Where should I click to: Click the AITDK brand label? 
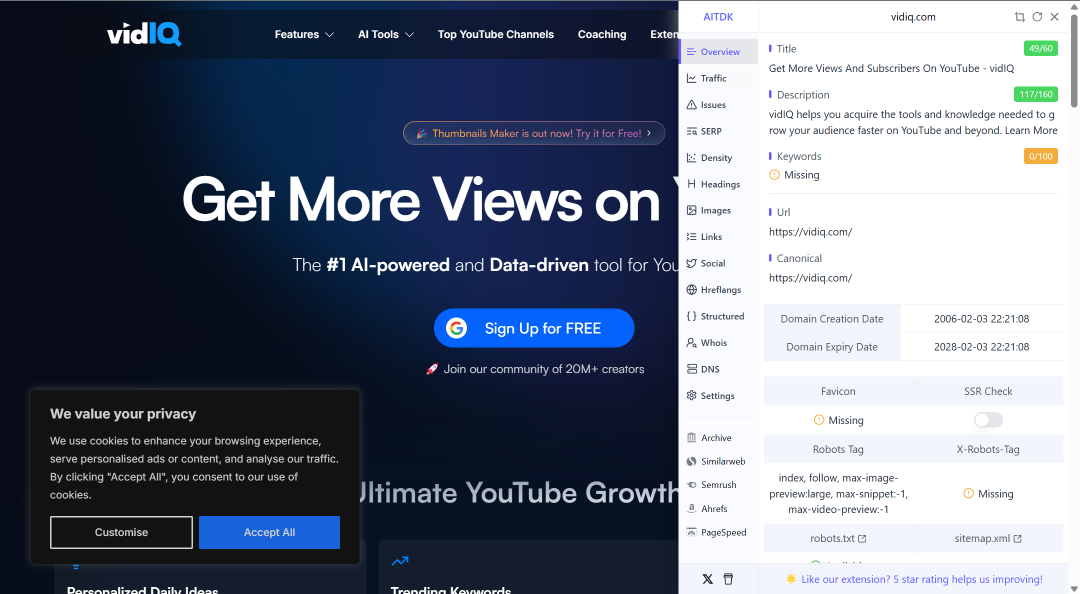pyautogui.click(x=718, y=17)
